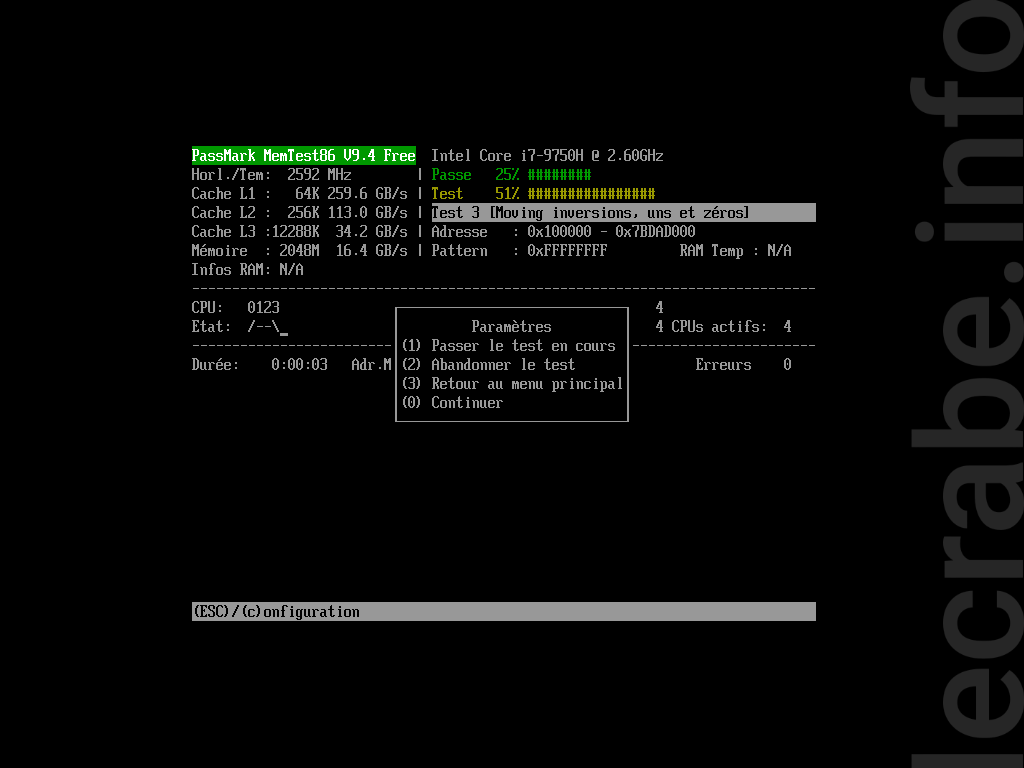Image resolution: width=1024 pixels, height=768 pixels.
Task: Select (3) Retour au menu principal
Action: [x=512, y=383]
